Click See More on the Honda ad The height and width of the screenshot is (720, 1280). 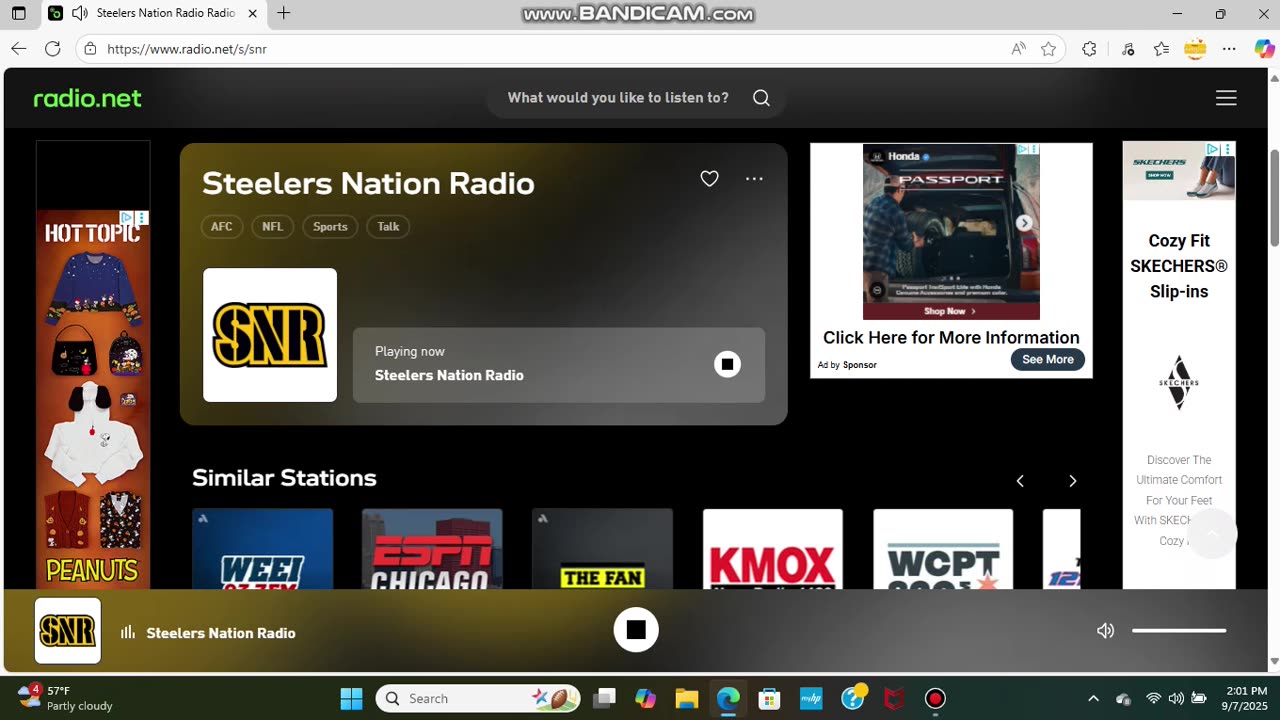1047,360
